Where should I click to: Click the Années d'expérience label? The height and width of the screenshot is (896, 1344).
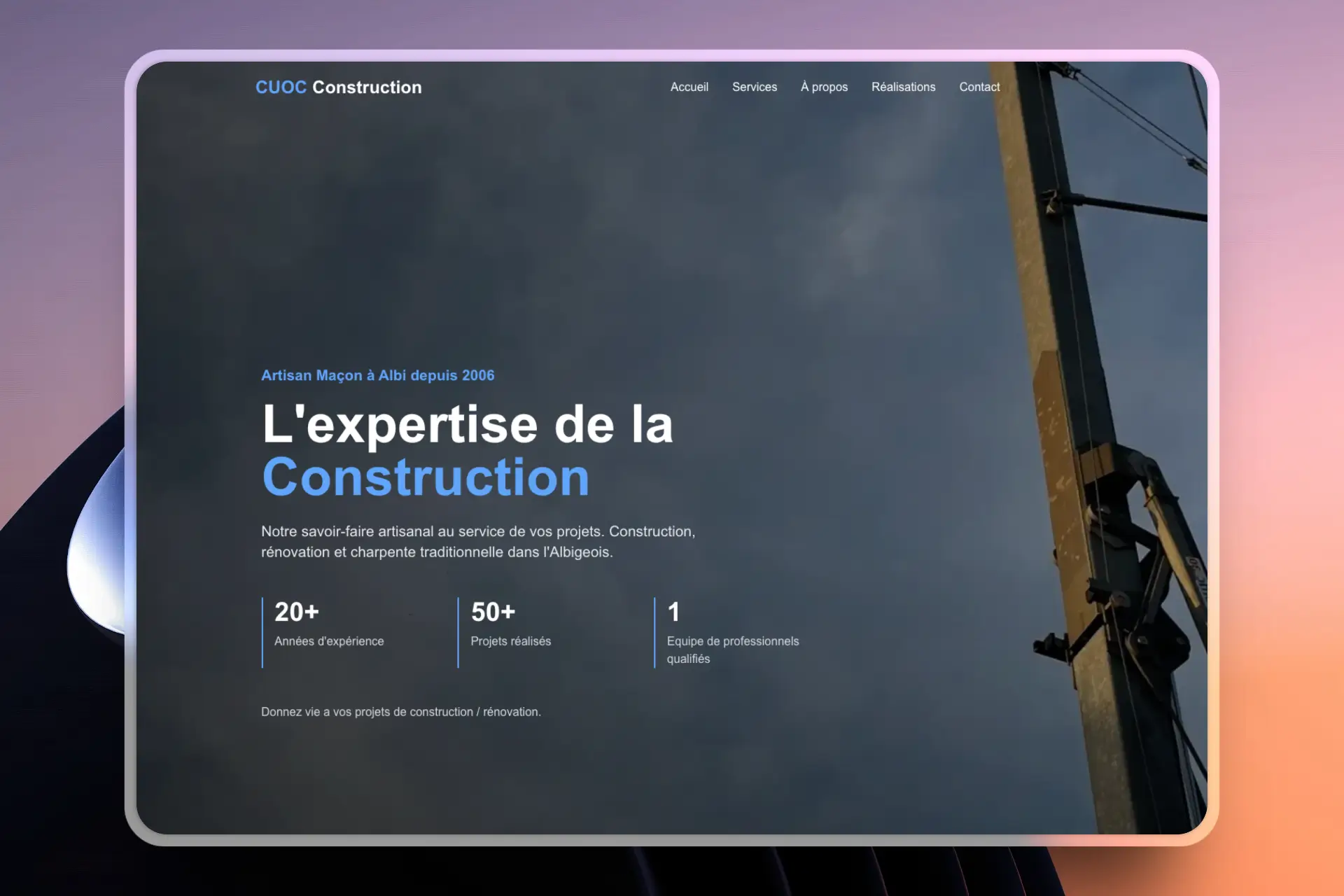(329, 641)
